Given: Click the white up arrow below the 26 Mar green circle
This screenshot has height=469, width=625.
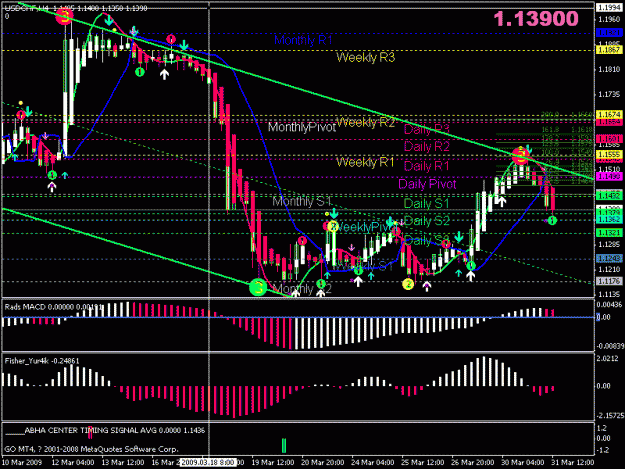Looking at the screenshot, I should click(x=471, y=276).
